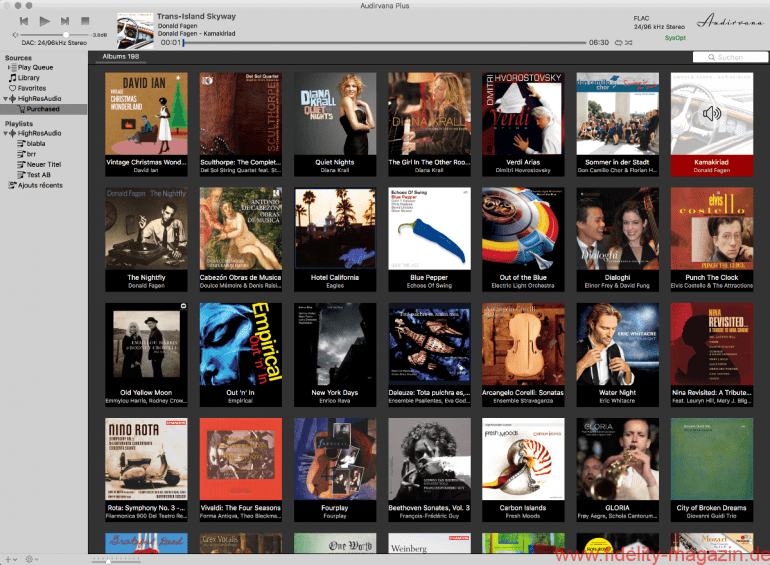This screenshot has width=770, height=565.
Task: Skip to the previous track
Action: pyautogui.click(x=23, y=21)
